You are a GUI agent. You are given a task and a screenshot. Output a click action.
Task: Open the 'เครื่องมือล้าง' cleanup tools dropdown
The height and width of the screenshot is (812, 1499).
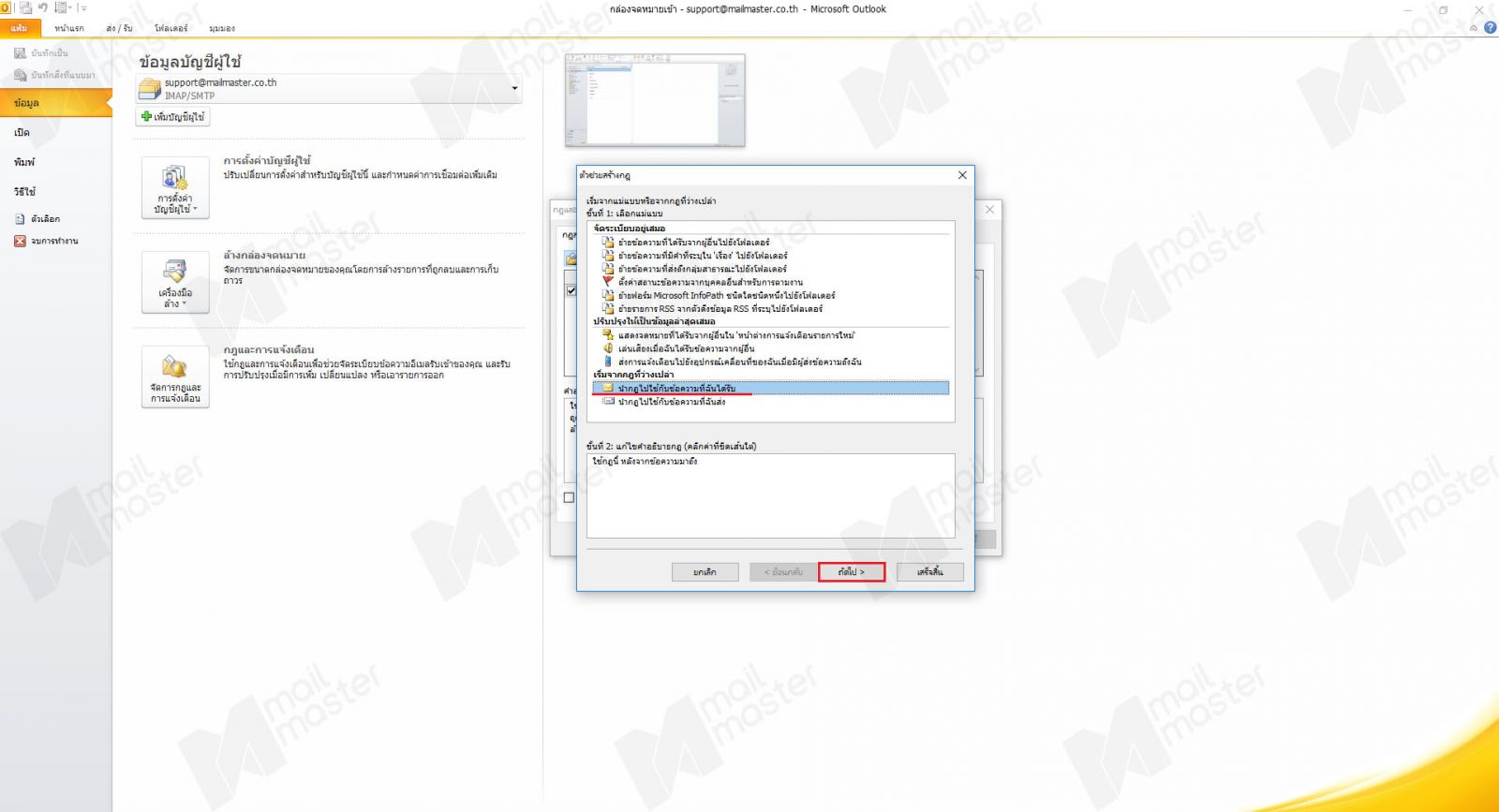coord(175,282)
